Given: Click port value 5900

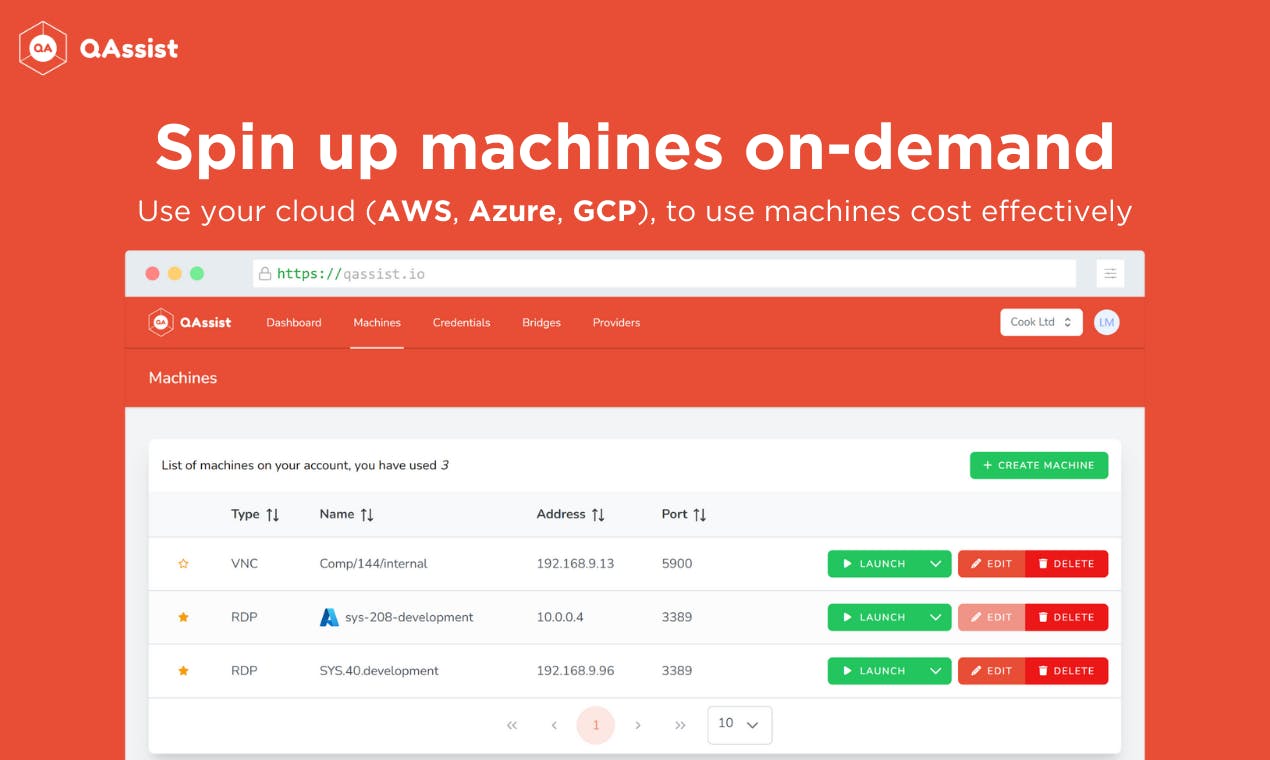Looking at the screenshot, I should pyautogui.click(x=677, y=564).
